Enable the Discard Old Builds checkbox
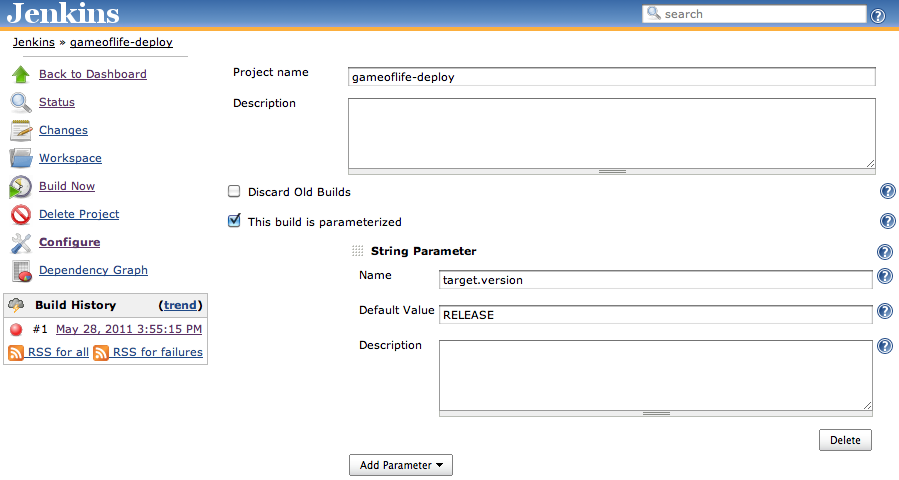The height and width of the screenshot is (480, 899). click(x=234, y=191)
